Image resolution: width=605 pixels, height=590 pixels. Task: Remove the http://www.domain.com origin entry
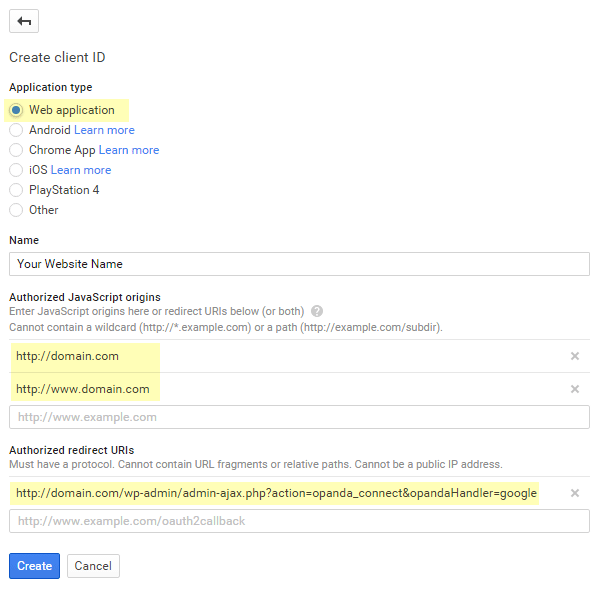point(575,389)
